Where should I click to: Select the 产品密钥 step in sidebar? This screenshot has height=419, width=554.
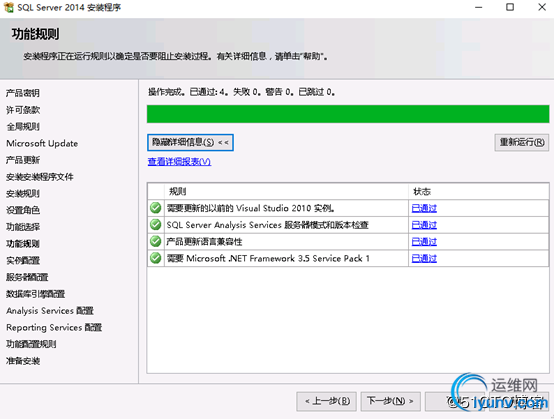tap(23, 93)
